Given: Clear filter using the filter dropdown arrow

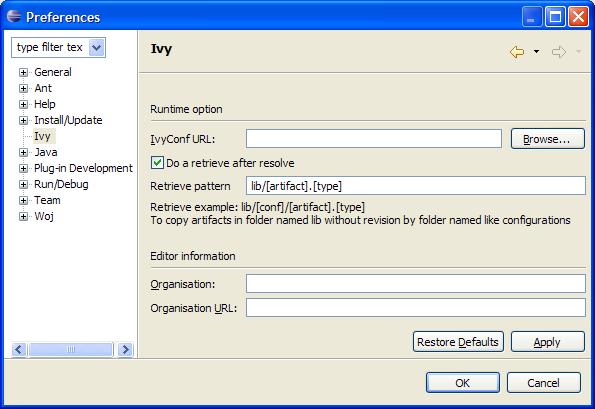Looking at the screenshot, I should (x=96, y=48).
